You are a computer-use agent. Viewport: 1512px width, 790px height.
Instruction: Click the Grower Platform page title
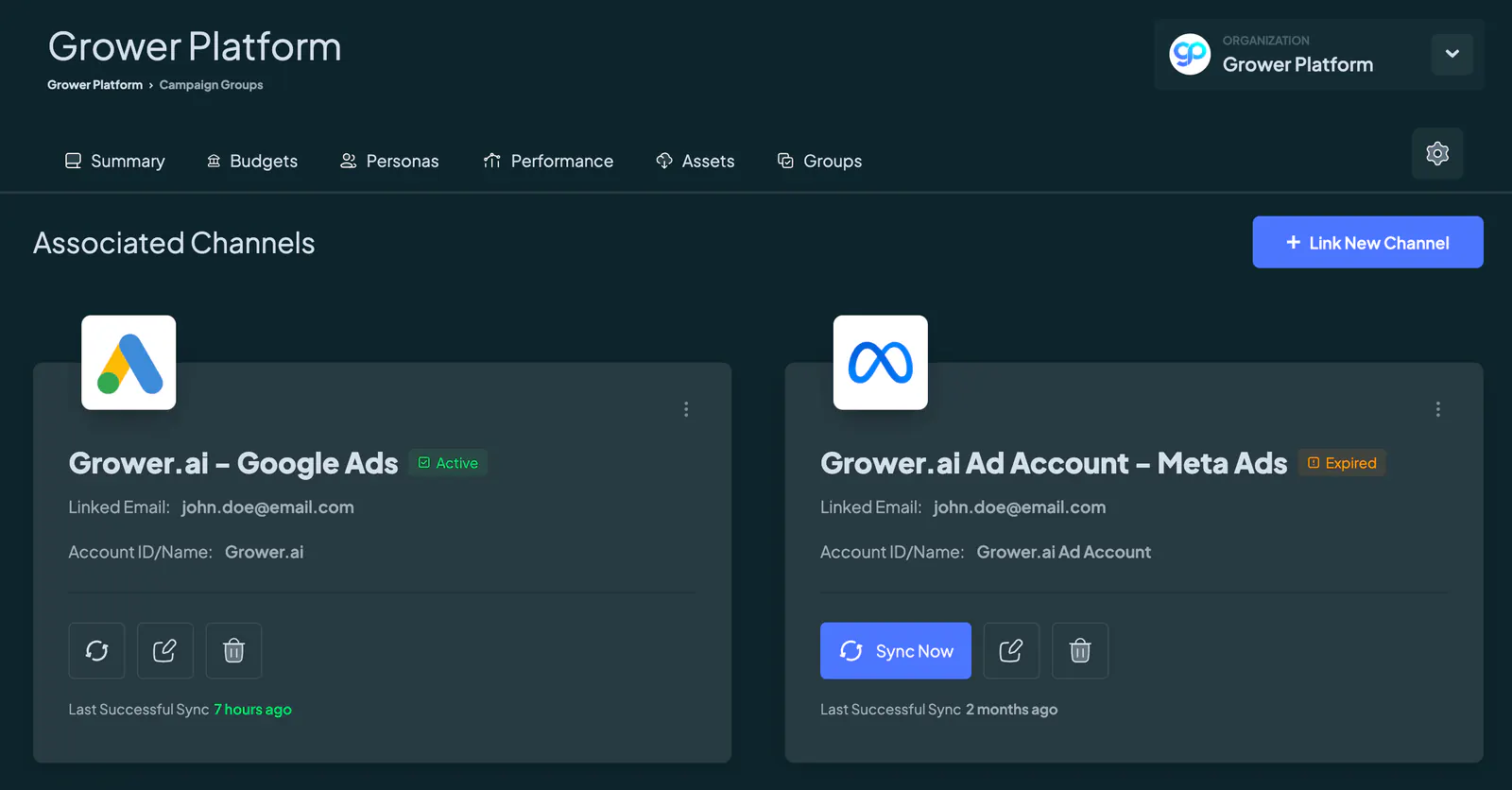[x=195, y=46]
